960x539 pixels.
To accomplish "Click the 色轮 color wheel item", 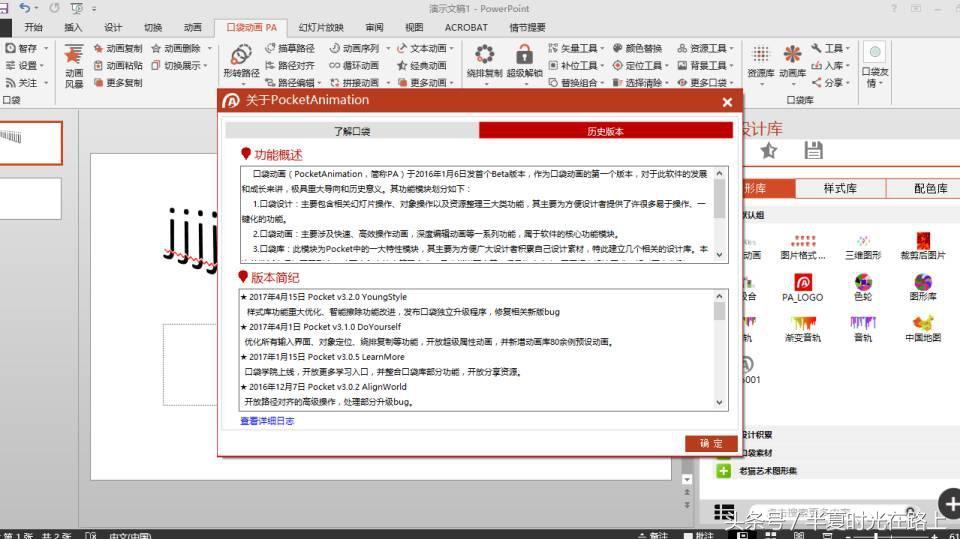I will pos(862,287).
